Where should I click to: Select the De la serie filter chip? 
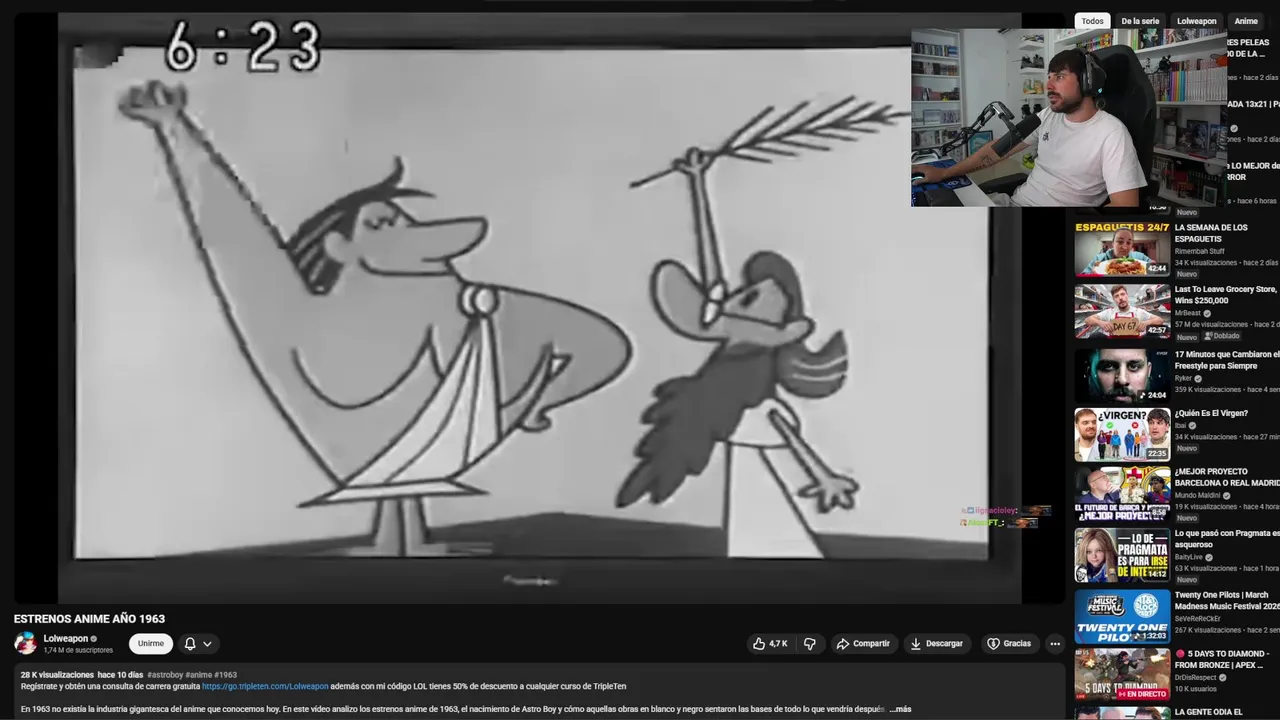click(1140, 21)
